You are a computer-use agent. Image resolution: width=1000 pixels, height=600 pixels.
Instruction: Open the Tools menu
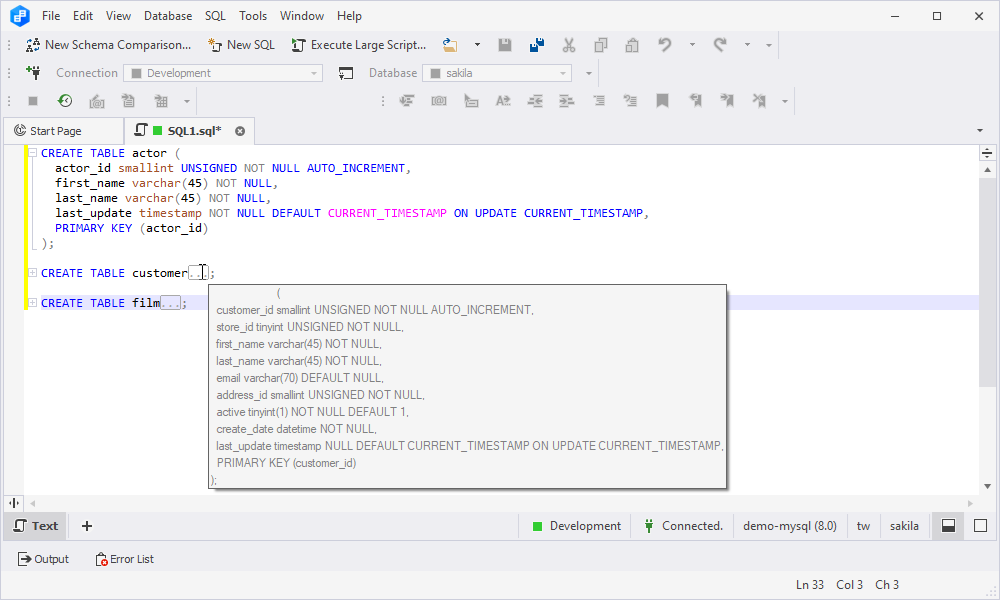tap(253, 16)
